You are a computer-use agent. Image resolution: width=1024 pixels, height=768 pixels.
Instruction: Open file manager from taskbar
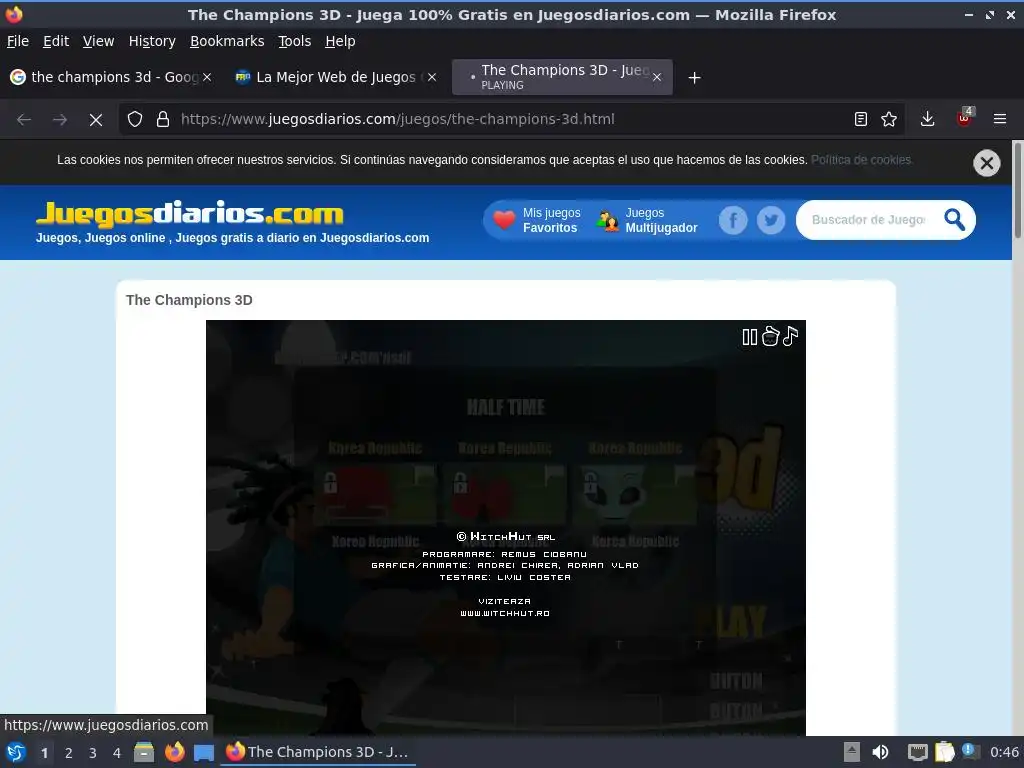pos(144,752)
